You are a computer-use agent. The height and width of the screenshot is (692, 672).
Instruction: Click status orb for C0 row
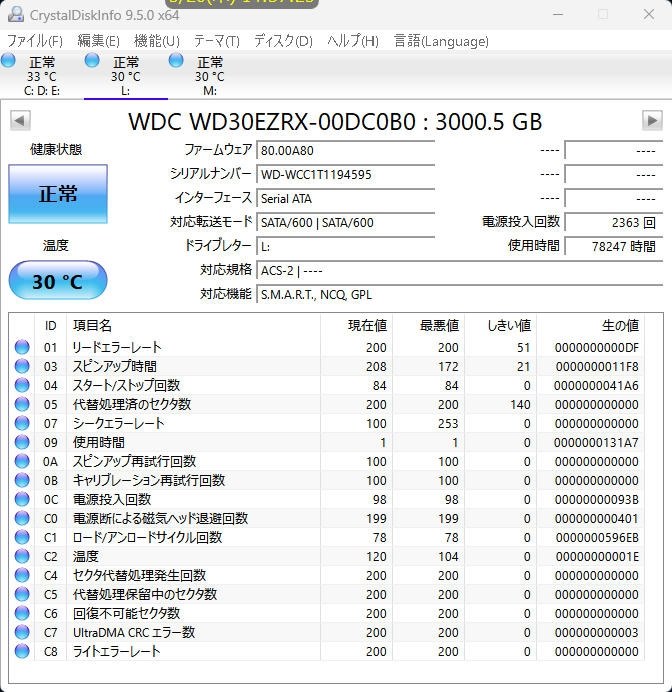pyautogui.click(x=22, y=518)
